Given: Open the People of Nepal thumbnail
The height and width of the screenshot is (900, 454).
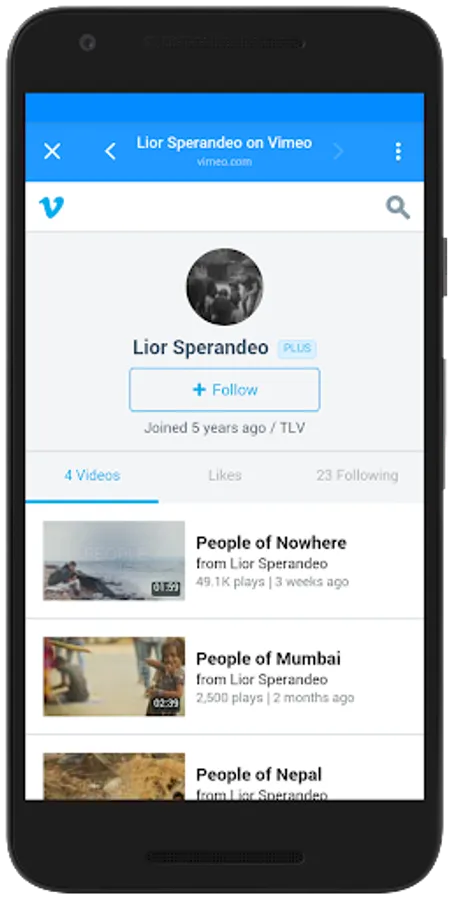Looking at the screenshot, I should [x=114, y=776].
